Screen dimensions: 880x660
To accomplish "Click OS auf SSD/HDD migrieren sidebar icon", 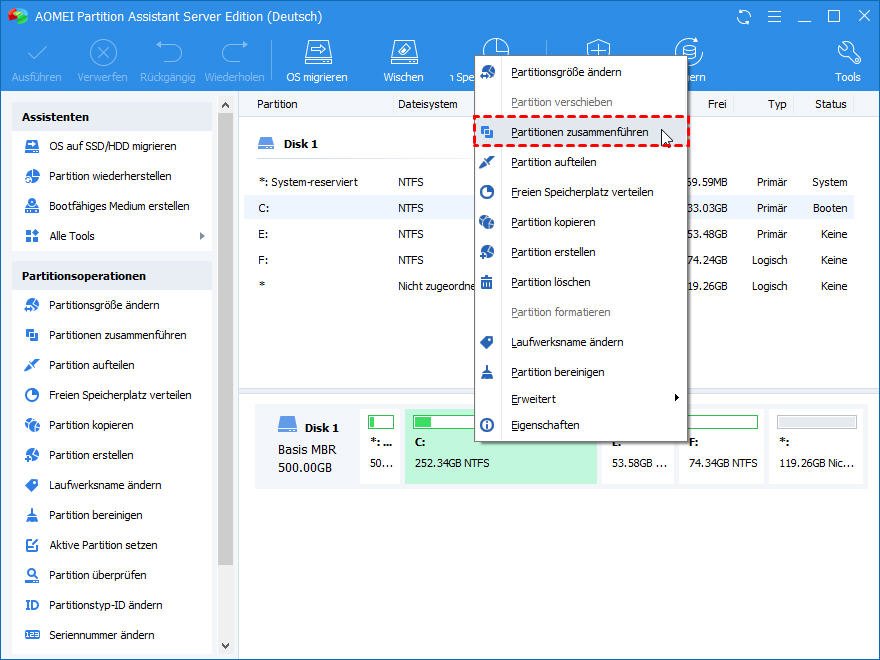I will point(32,146).
